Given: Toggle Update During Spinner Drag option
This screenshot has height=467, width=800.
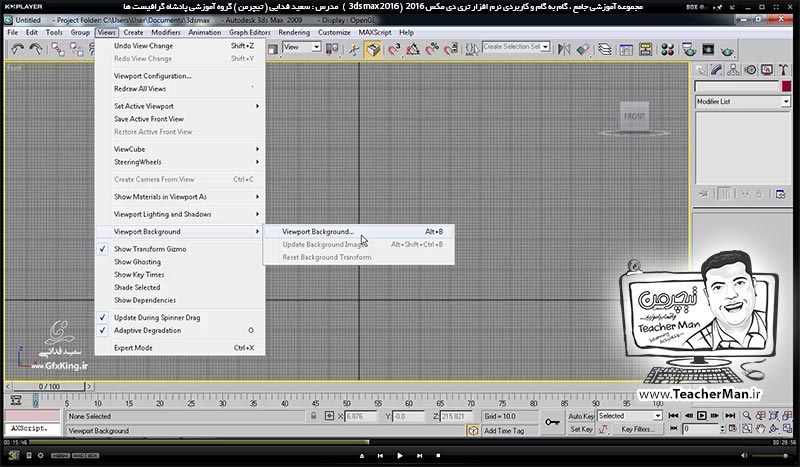Looking at the screenshot, I should [181, 317].
